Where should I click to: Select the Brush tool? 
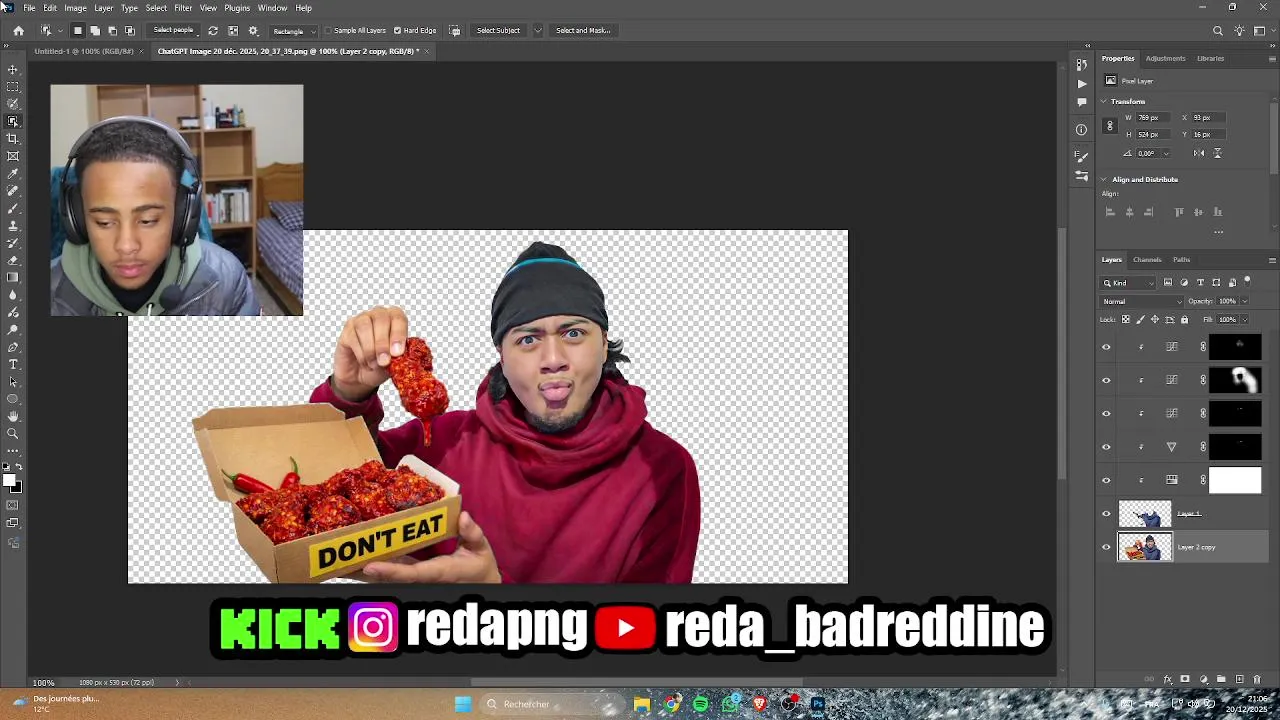tap(13, 208)
